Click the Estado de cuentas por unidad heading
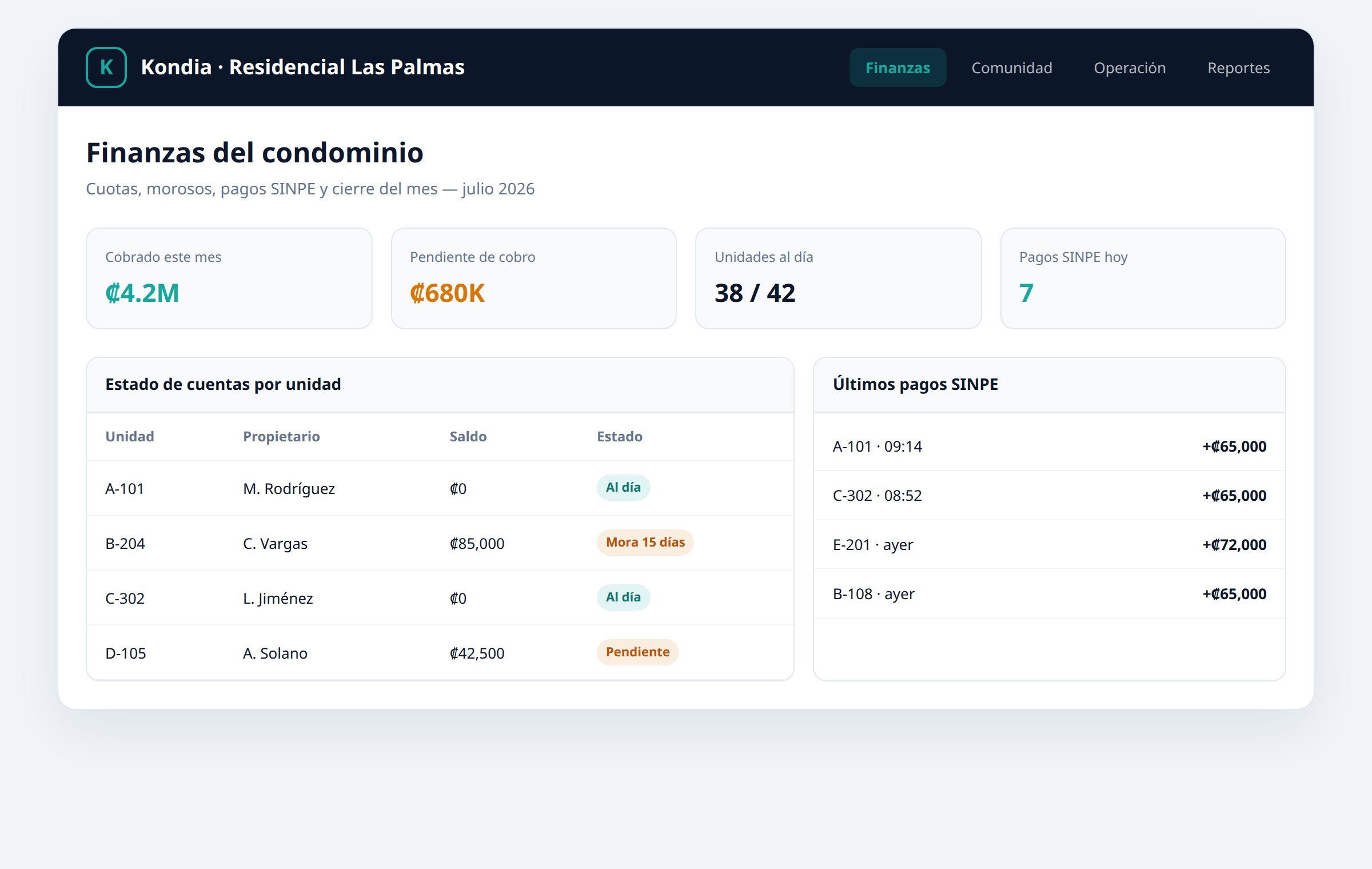 [x=223, y=384]
